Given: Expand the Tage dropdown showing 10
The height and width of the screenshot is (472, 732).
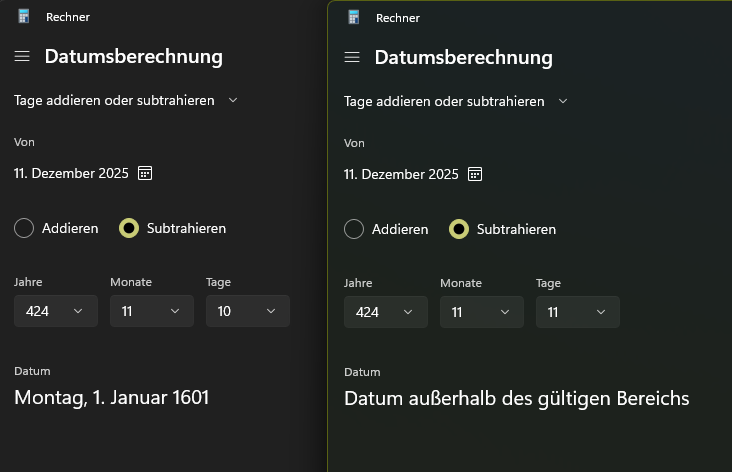Looking at the screenshot, I should pyautogui.click(x=248, y=311).
